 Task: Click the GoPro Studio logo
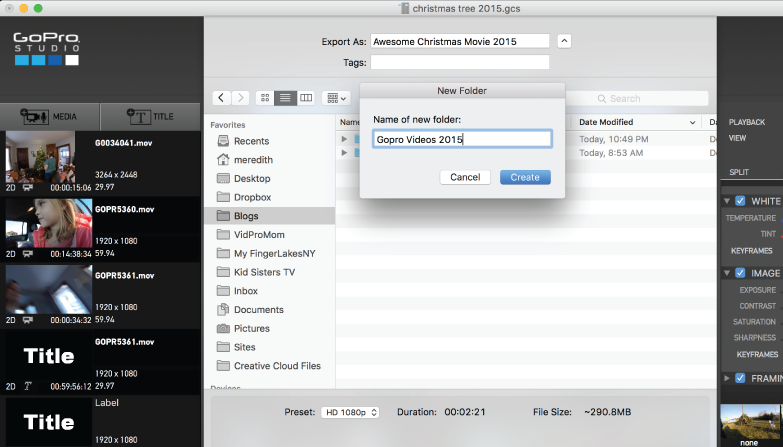coord(46,48)
